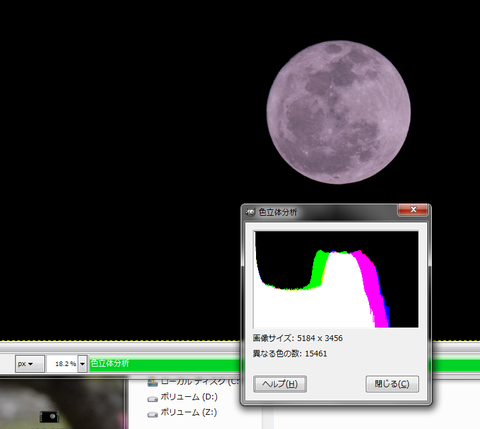Click the Local Disk (C:) drive icon
The width and height of the screenshot is (480, 429).
tap(153, 382)
